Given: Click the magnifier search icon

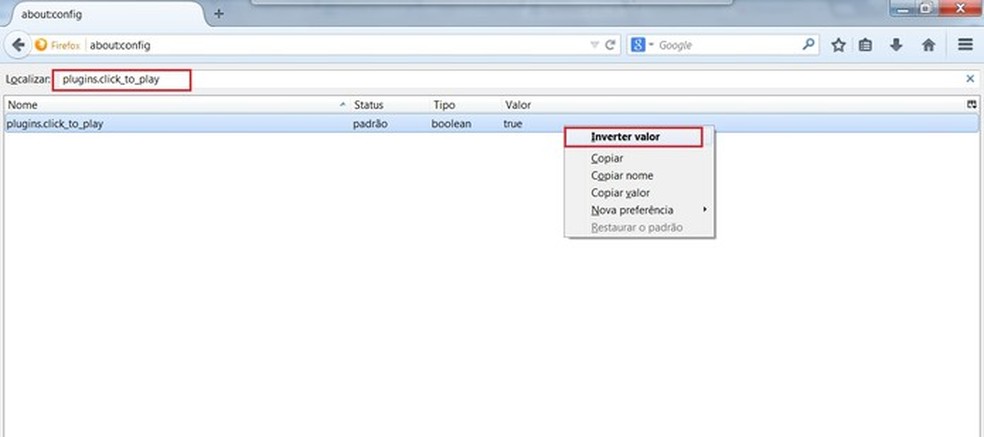Looking at the screenshot, I should point(808,45).
